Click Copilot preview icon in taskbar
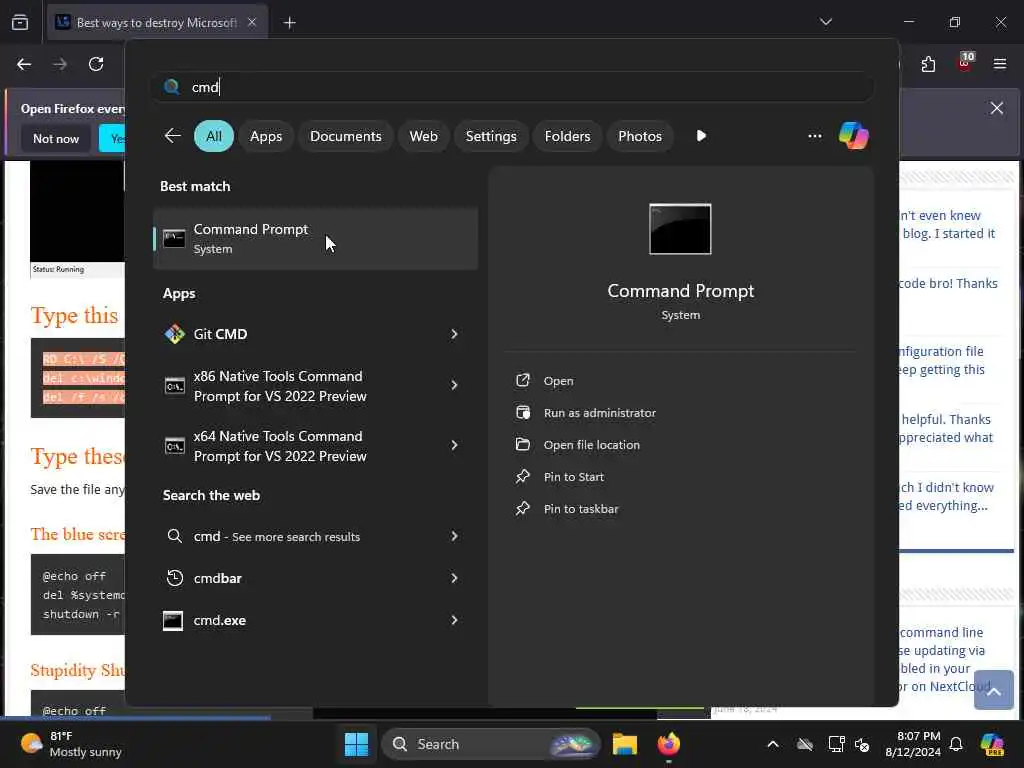This screenshot has width=1024, height=768. point(993,744)
